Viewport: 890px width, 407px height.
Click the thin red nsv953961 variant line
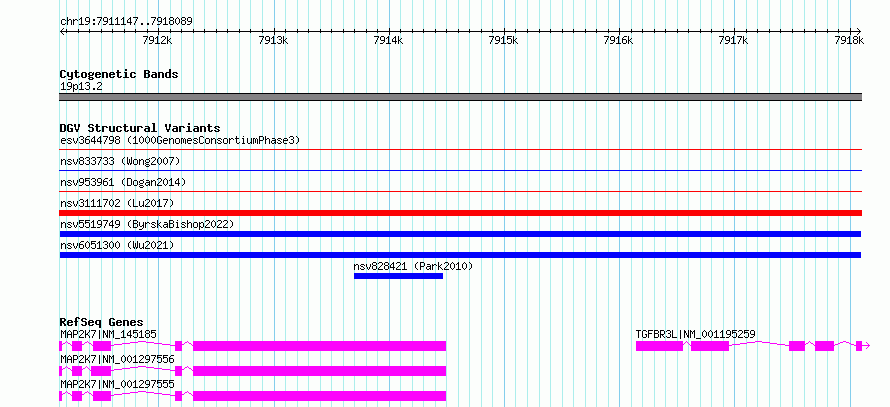tap(461, 191)
